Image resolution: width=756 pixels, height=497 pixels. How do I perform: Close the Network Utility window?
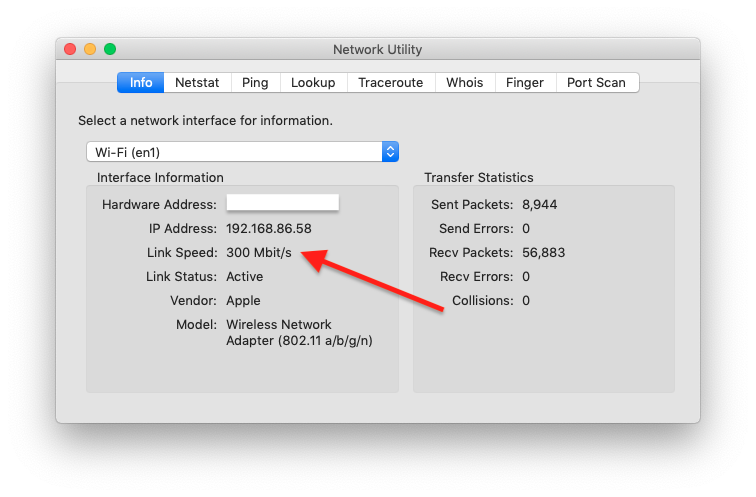(x=70, y=49)
